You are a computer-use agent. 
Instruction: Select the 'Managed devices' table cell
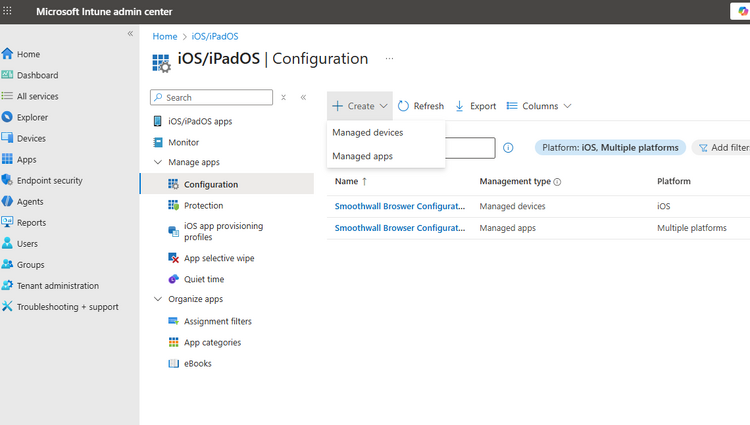[x=512, y=206]
